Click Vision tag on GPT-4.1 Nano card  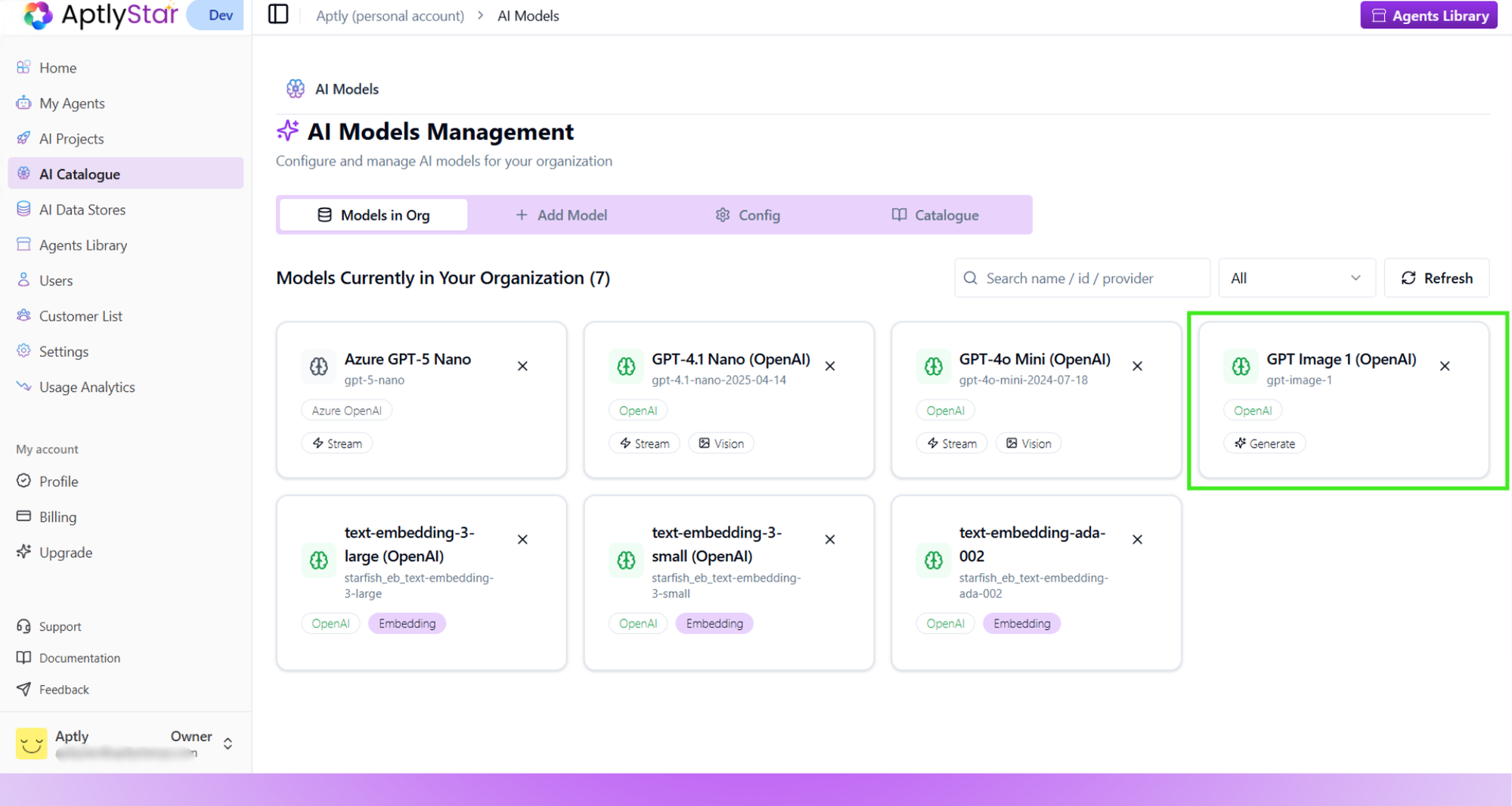(x=721, y=443)
